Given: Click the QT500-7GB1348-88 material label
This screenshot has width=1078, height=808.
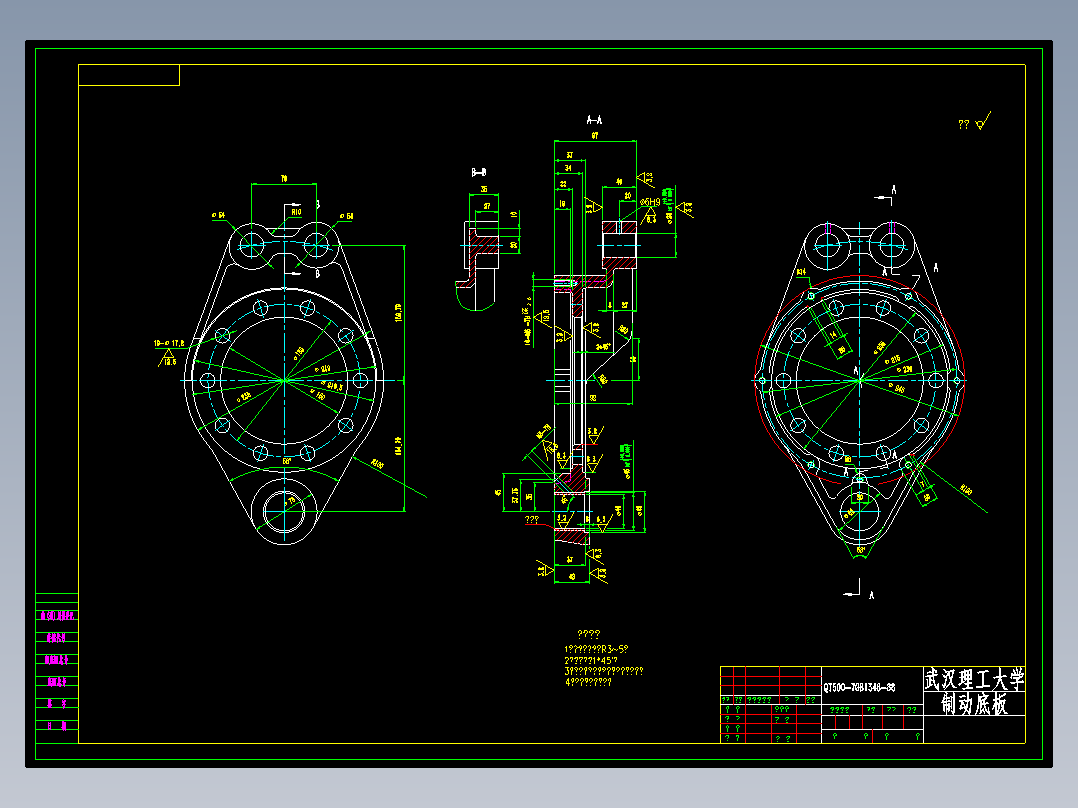Looking at the screenshot, I should [x=859, y=688].
